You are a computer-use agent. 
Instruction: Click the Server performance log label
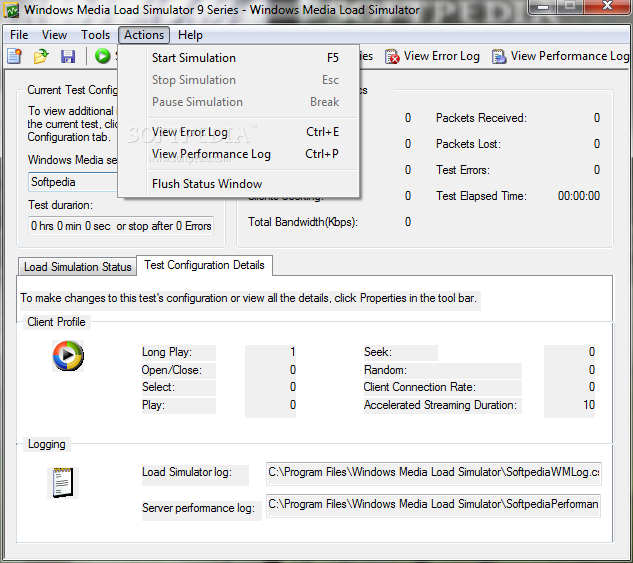198,508
